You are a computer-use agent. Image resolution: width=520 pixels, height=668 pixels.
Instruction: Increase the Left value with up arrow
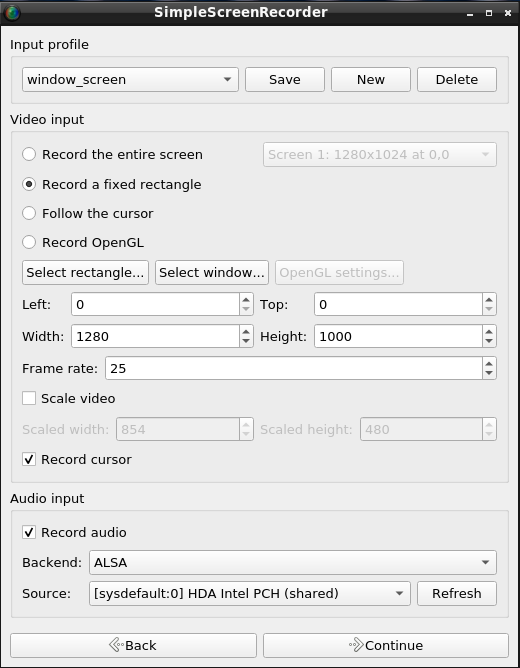click(x=246, y=299)
